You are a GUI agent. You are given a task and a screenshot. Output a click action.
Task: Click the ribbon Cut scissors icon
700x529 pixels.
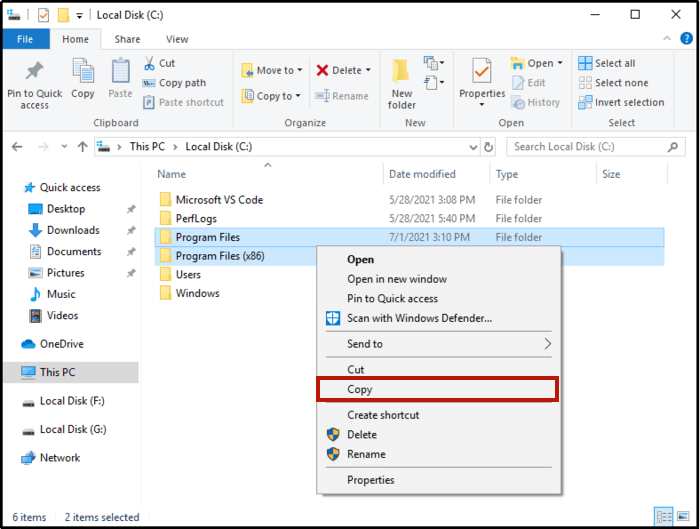pos(150,63)
